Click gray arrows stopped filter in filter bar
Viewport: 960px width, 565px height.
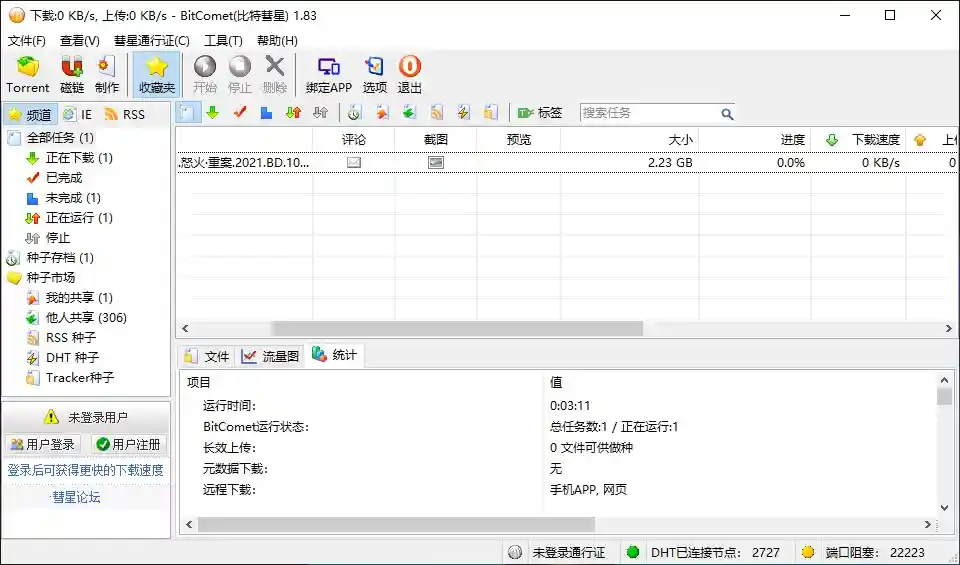click(x=320, y=113)
